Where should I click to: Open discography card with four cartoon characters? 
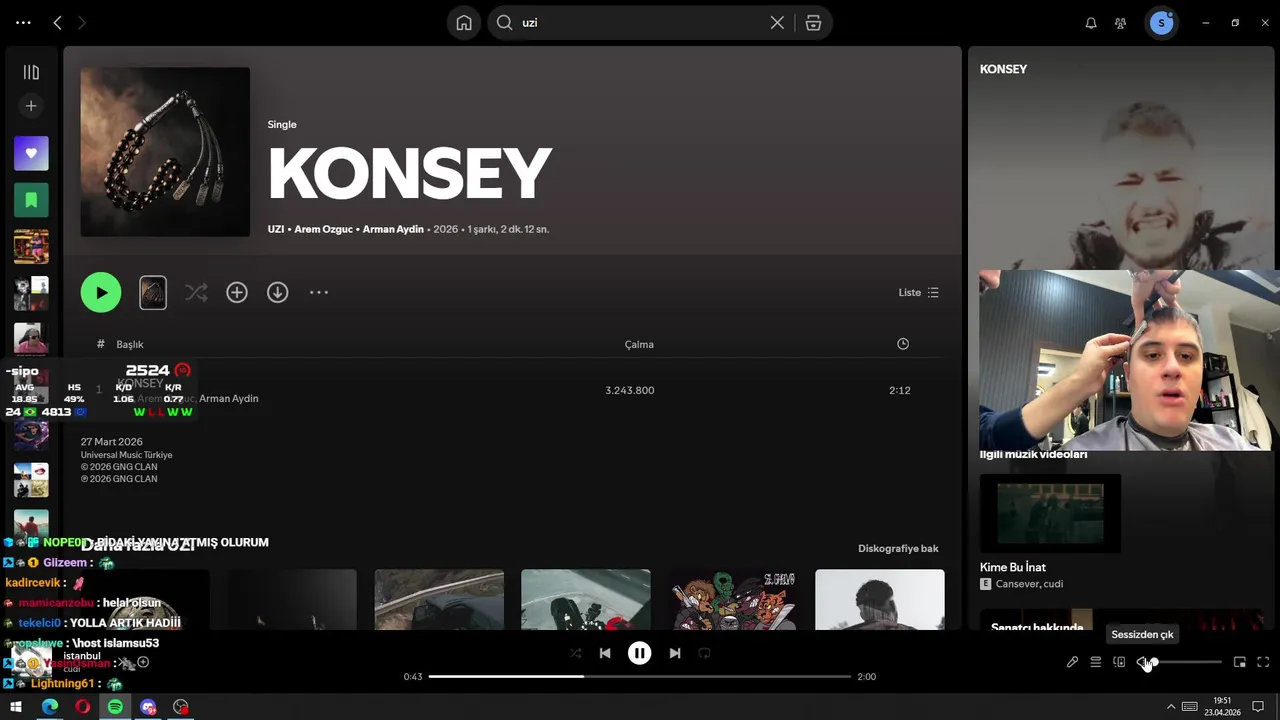coord(733,600)
